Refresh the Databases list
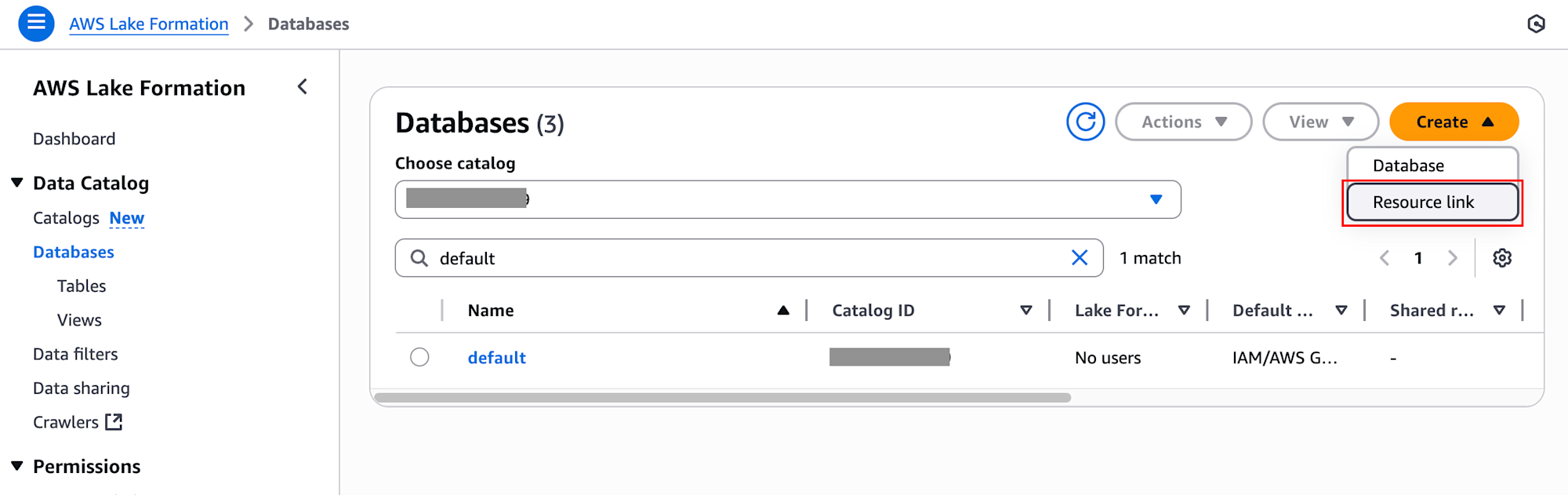The image size is (1568, 495). point(1085,122)
